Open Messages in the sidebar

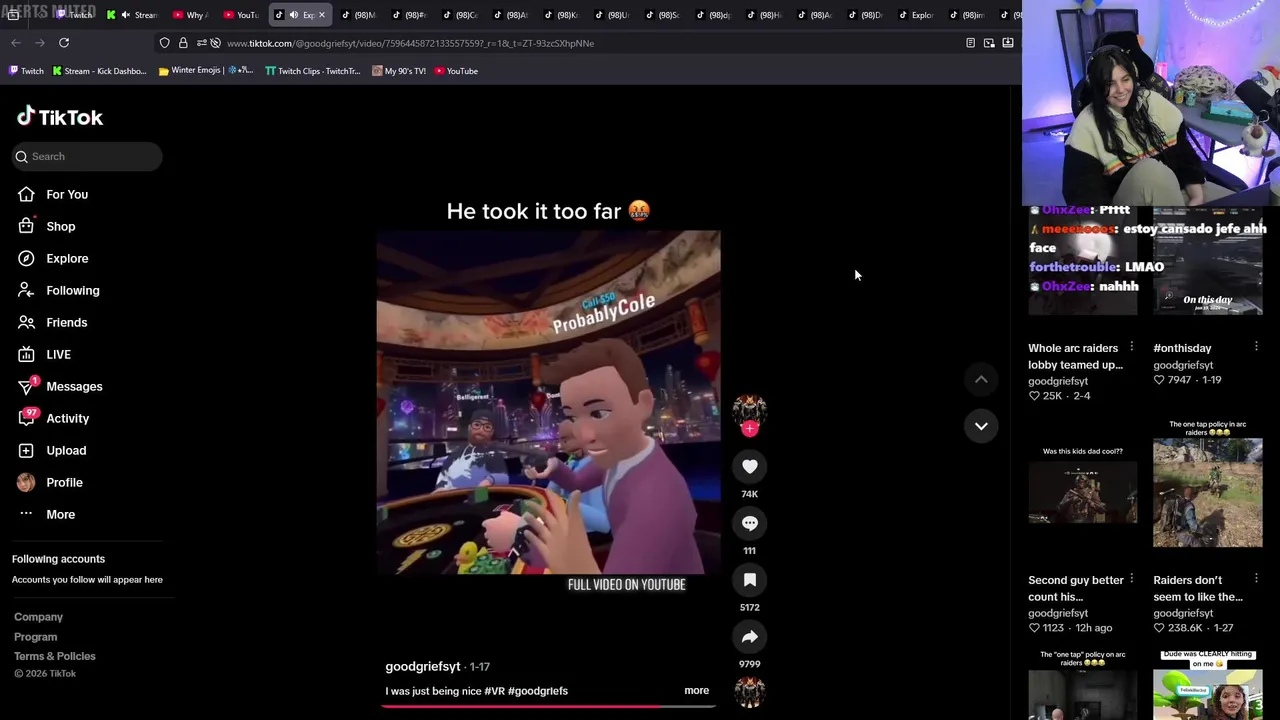[74, 386]
